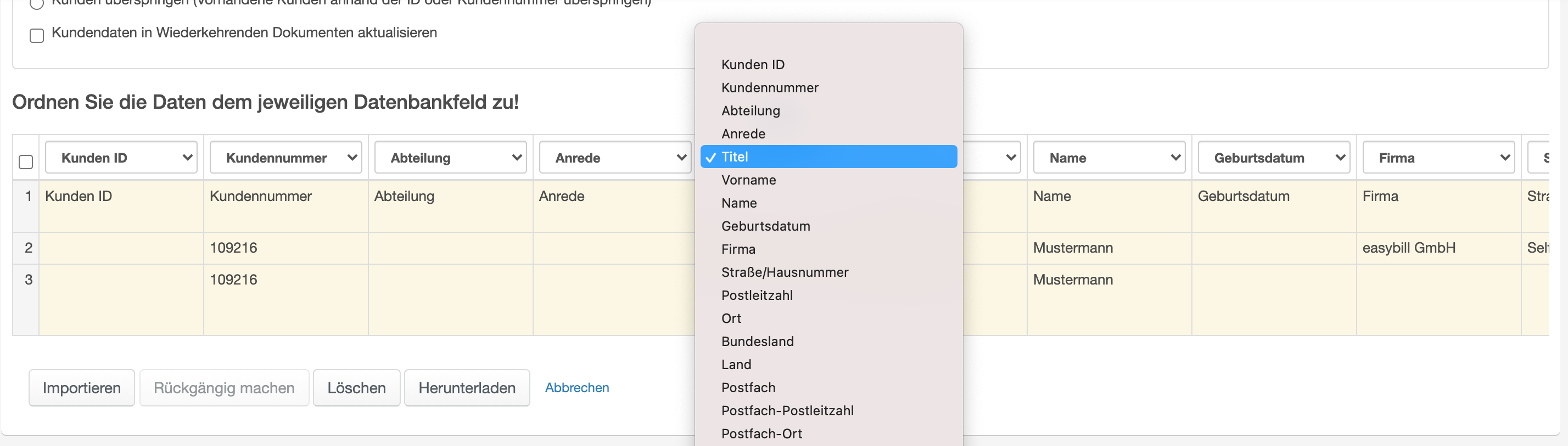Choose Postfach-Postleitzahl in the open list
This screenshot has height=446, width=1568.
[828, 411]
